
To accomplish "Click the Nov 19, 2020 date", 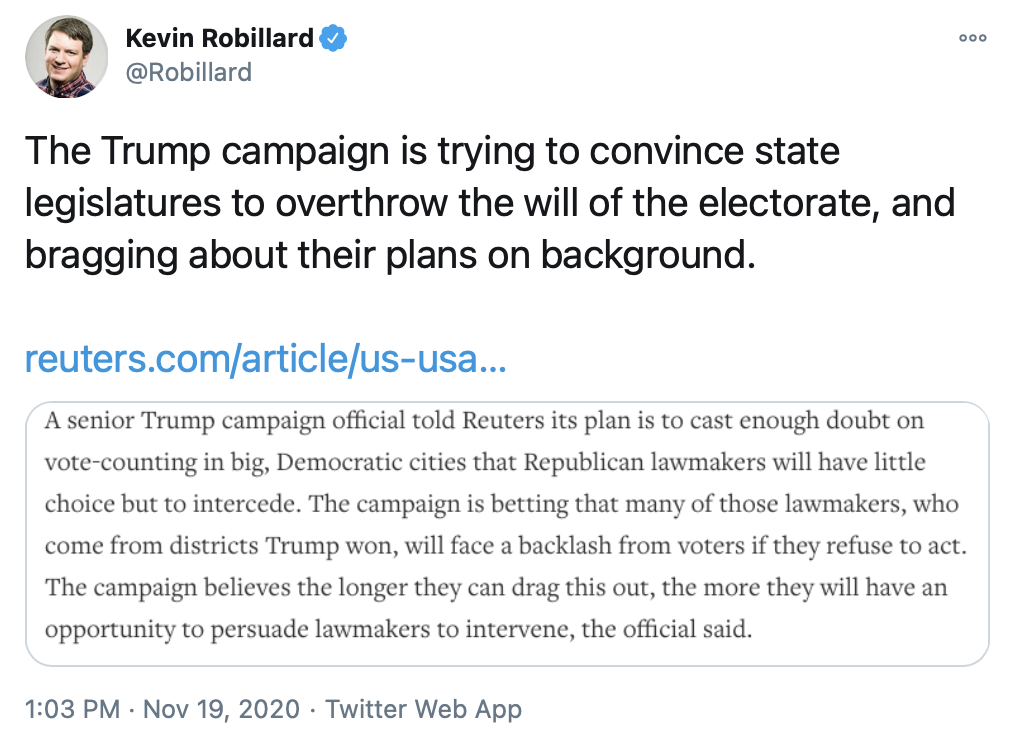I will [221, 710].
